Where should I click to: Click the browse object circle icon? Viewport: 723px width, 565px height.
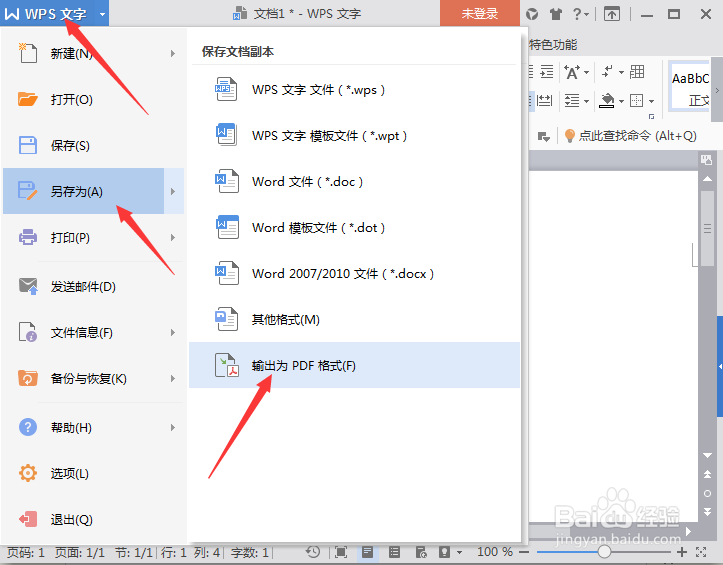[707, 493]
